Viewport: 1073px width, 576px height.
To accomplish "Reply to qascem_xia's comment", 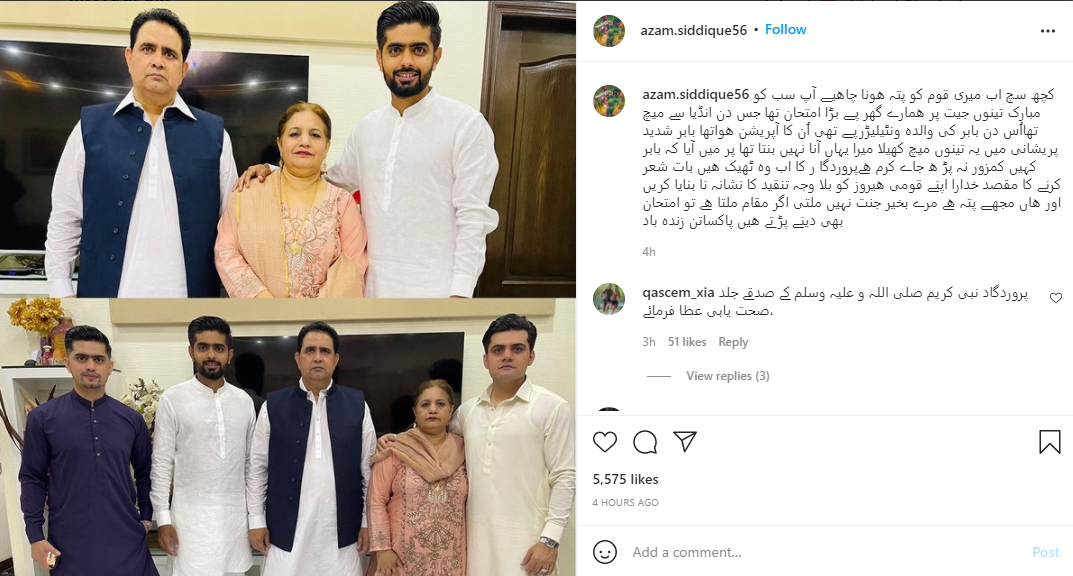I will 733,341.
